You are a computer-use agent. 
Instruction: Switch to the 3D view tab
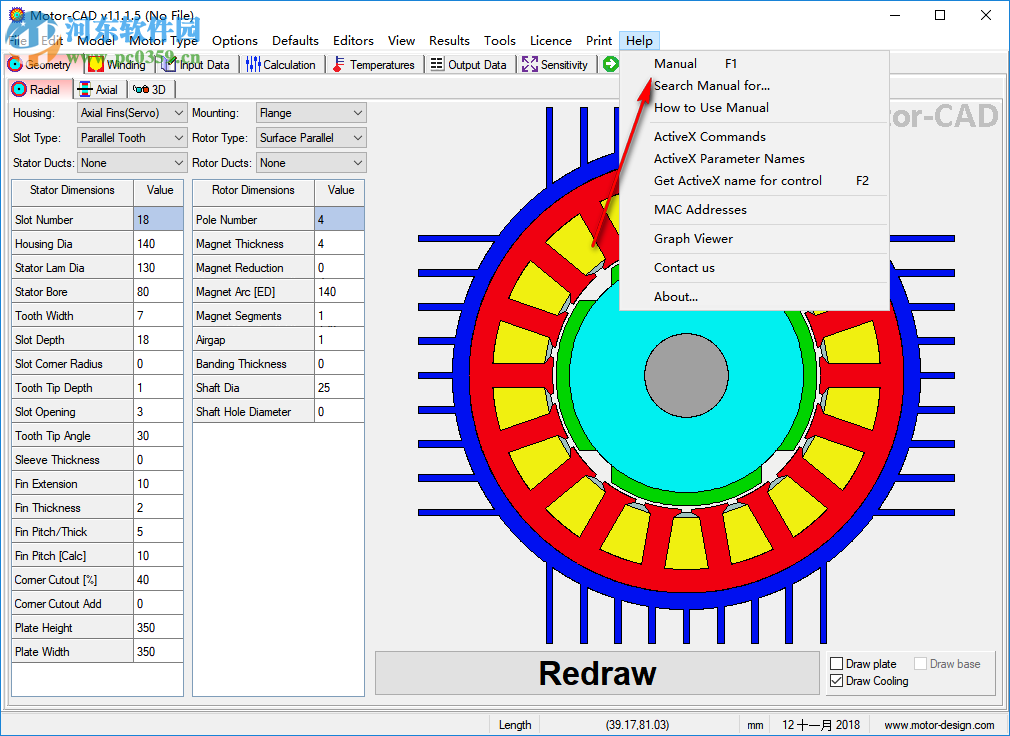tap(151, 89)
